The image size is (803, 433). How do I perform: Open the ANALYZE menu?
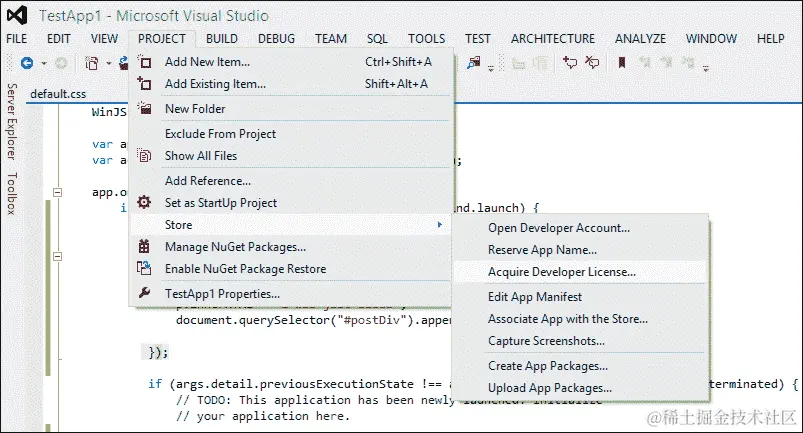641,39
